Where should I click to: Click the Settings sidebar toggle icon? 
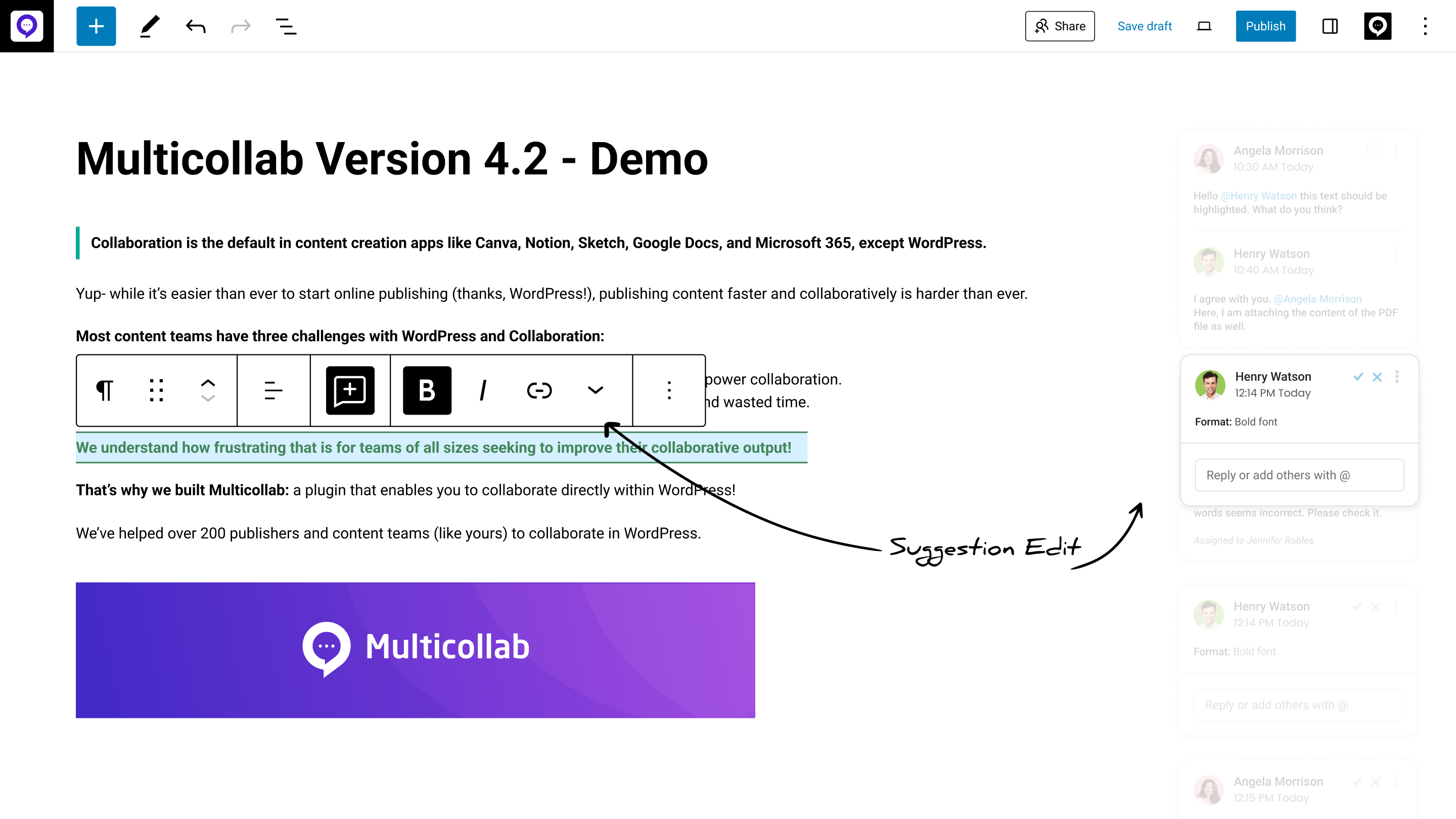point(1330,26)
